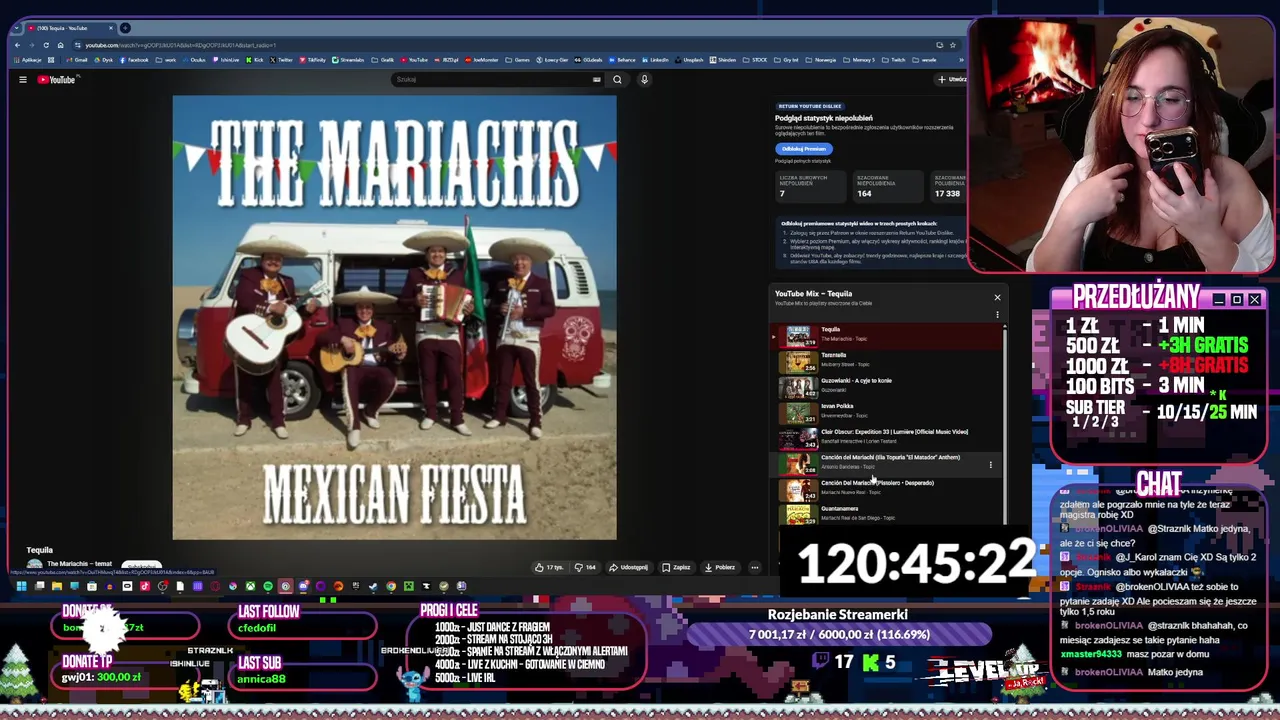1280x720 pixels.
Task: Open Xbox app from the taskbar
Action: pyautogui.click(x=250, y=586)
